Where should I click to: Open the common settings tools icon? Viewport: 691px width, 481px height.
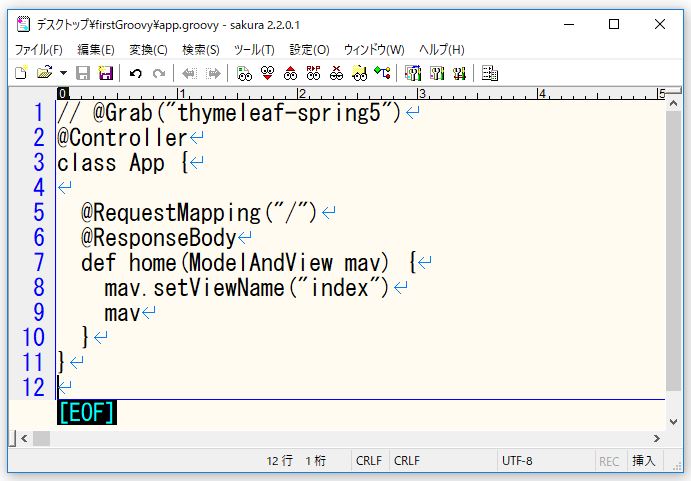click(459, 73)
